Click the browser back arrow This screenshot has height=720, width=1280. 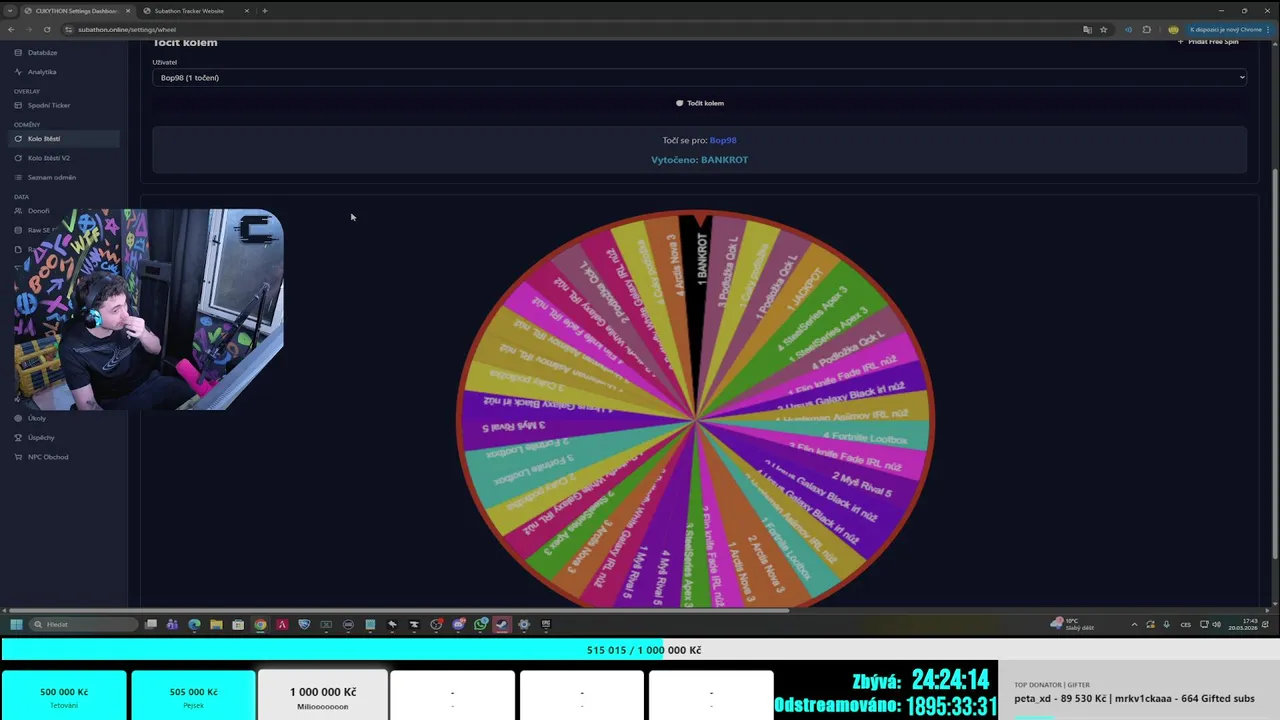pos(11,29)
